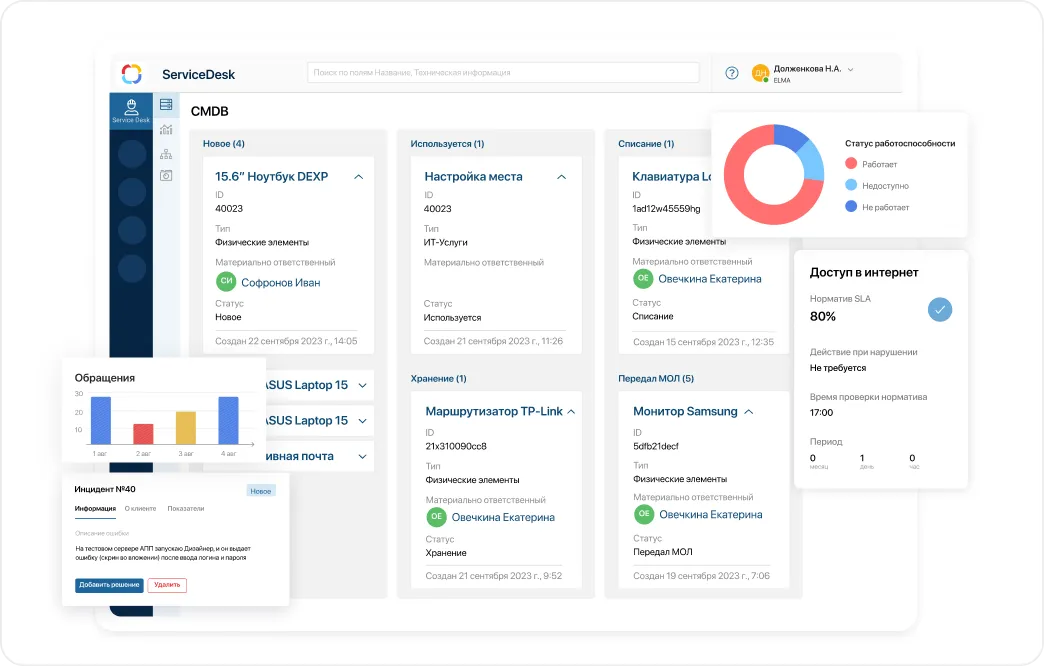Click the Долженкова Н.А. user avatar

tap(760, 73)
